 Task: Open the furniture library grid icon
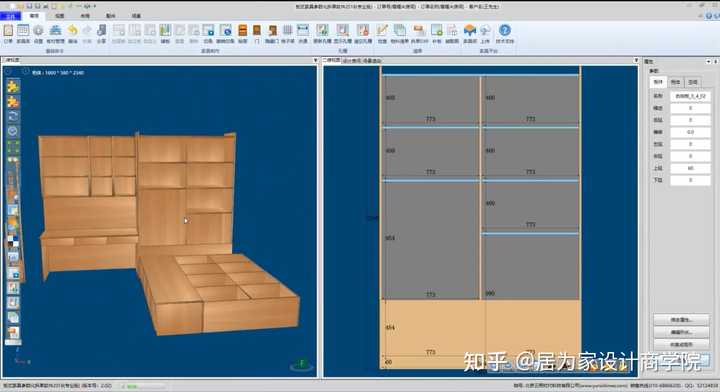click(x=23, y=31)
